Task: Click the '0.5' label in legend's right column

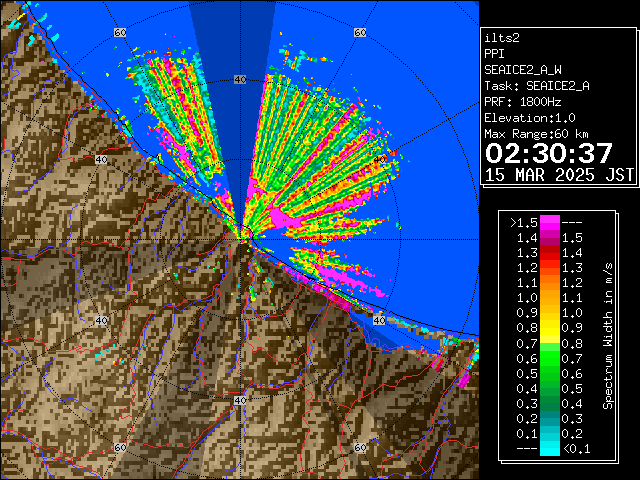Action: (572, 389)
